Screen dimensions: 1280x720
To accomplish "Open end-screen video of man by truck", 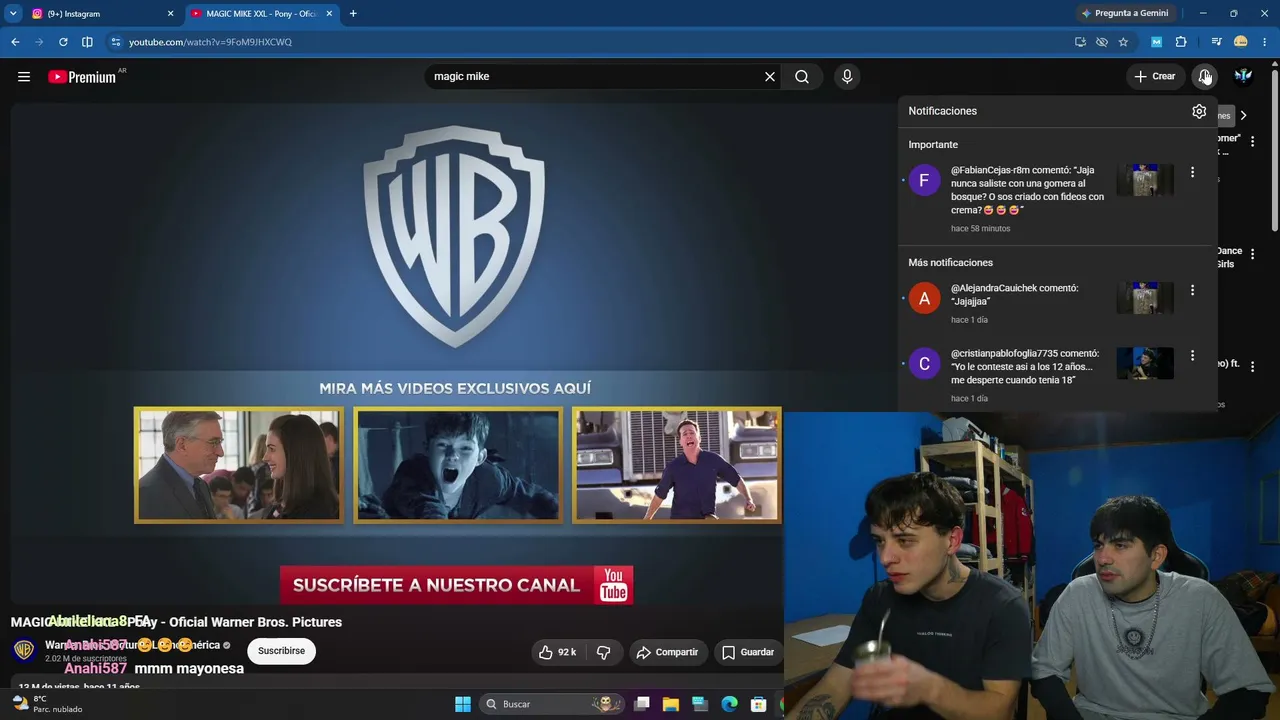I will [677, 465].
